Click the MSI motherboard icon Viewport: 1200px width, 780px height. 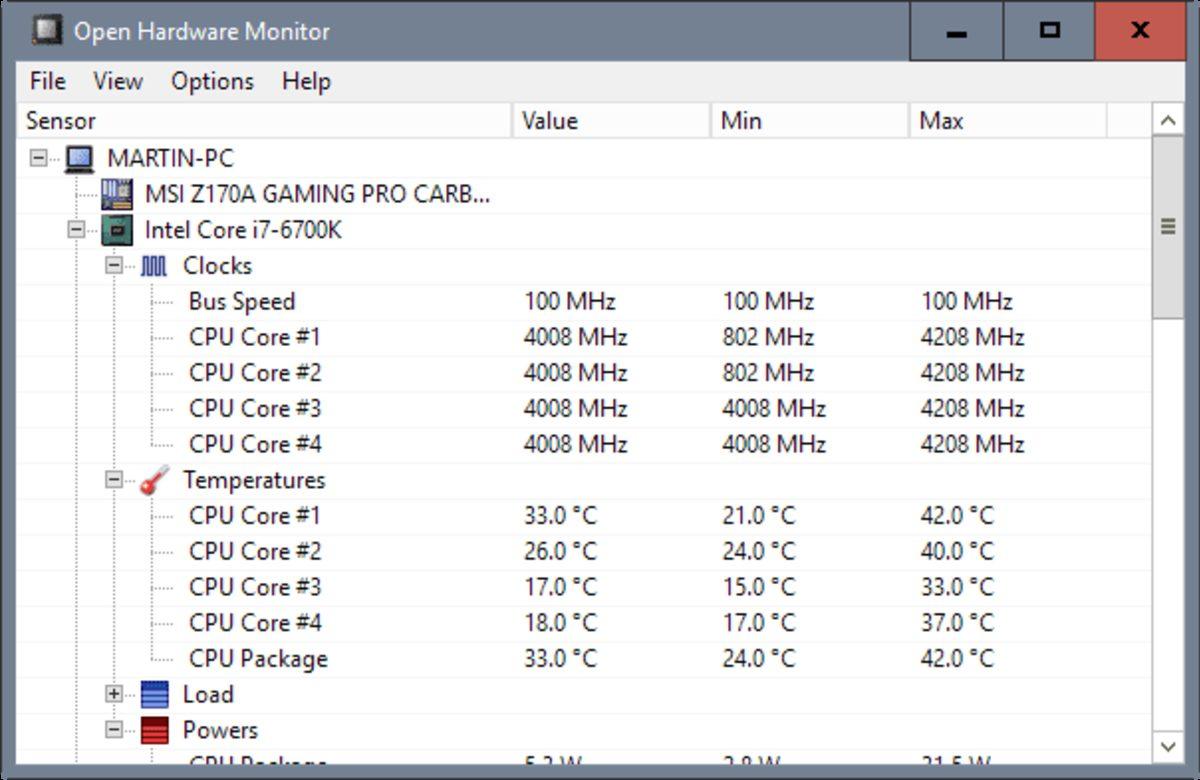pos(116,194)
